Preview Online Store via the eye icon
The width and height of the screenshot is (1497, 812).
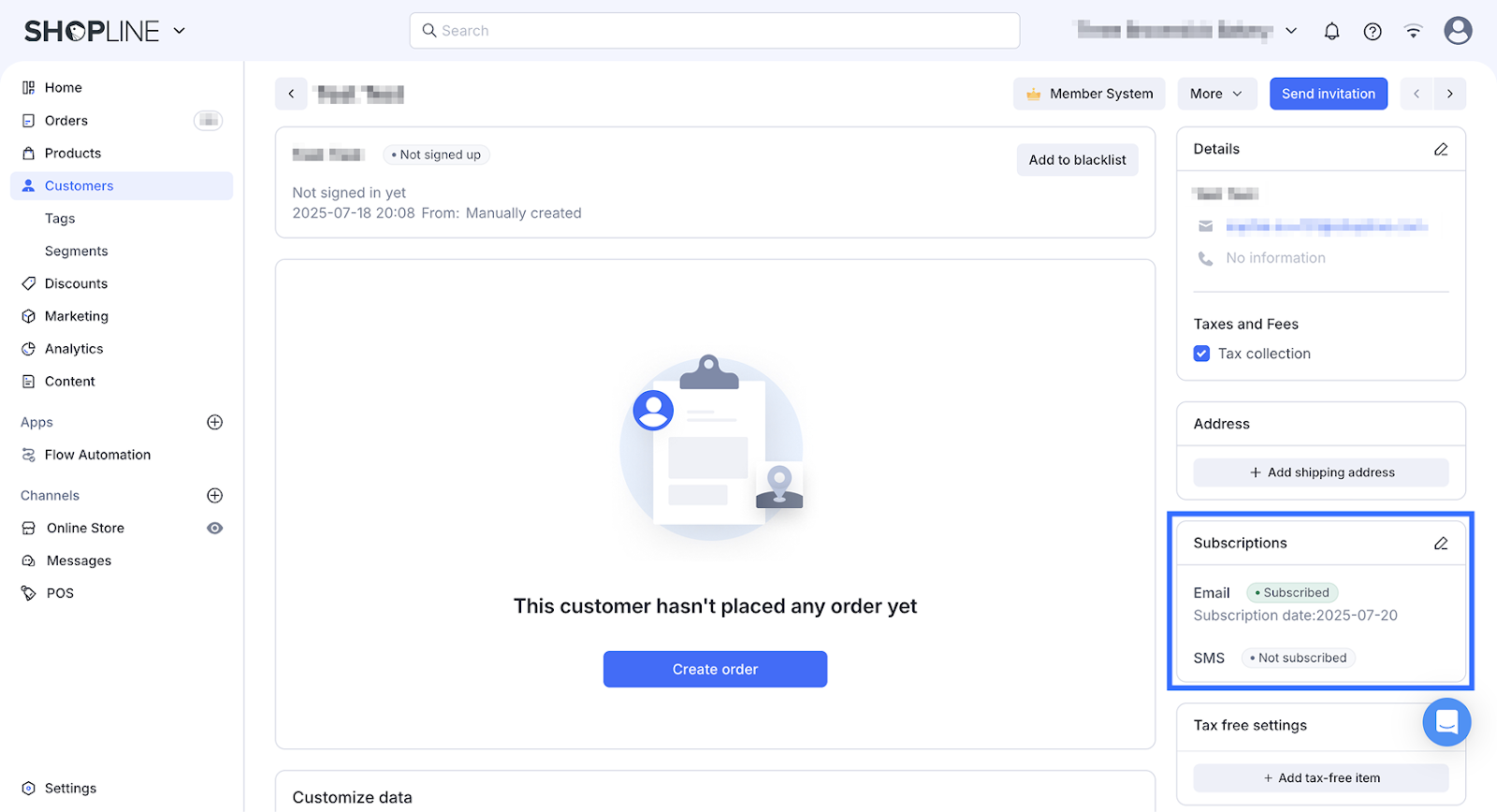pyautogui.click(x=214, y=529)
